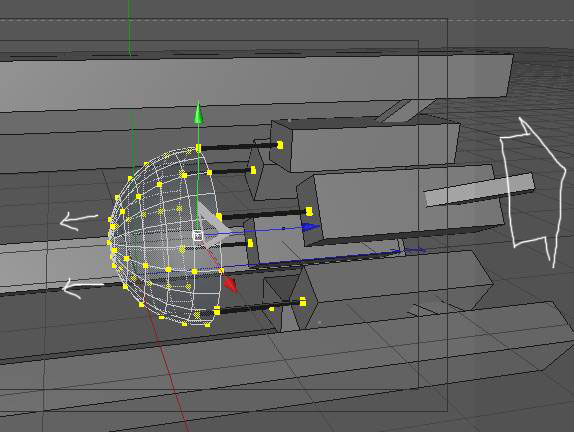Click the green Y-axis arrow tip
This screenshot has height=432, width=574.
[198, 112]
